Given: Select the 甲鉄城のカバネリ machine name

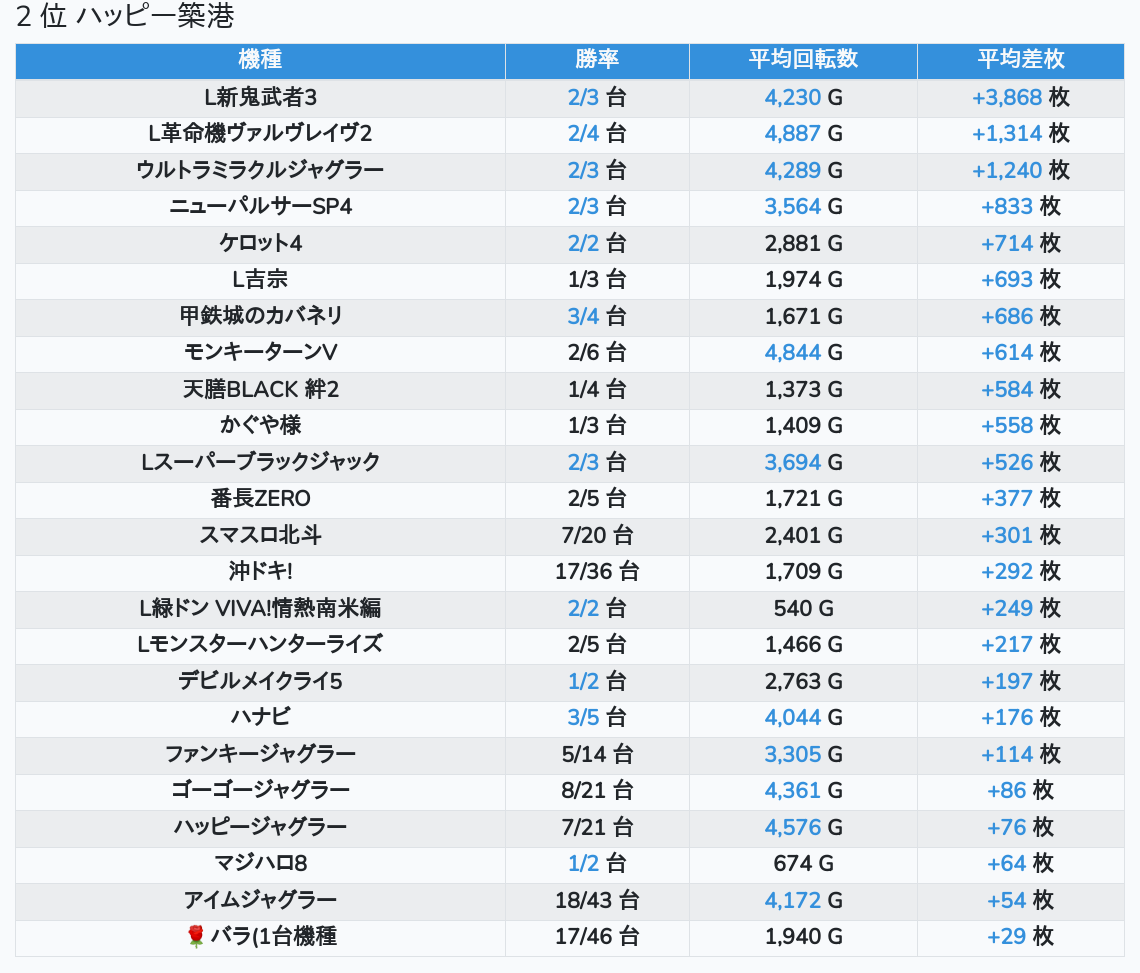Looking at the screenshot, I should click(260, 316).
